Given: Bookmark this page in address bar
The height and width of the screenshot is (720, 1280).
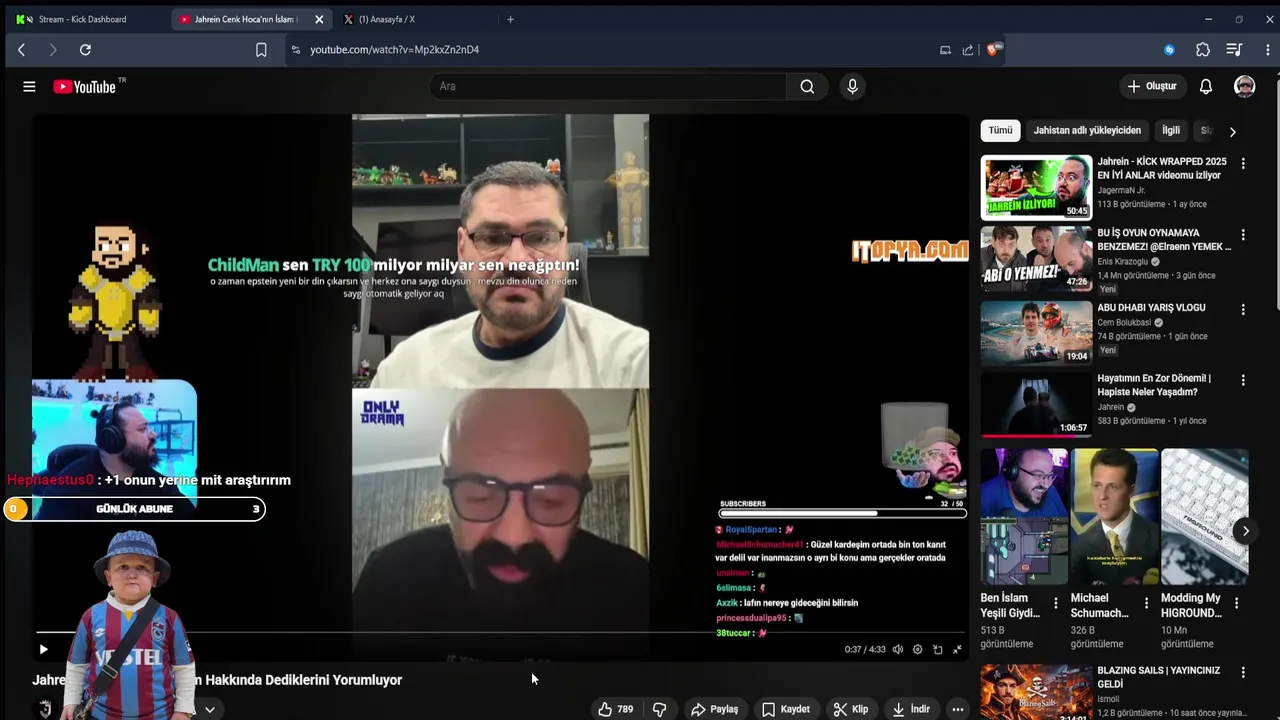Looking at the screenshot, I should [261, 49].
